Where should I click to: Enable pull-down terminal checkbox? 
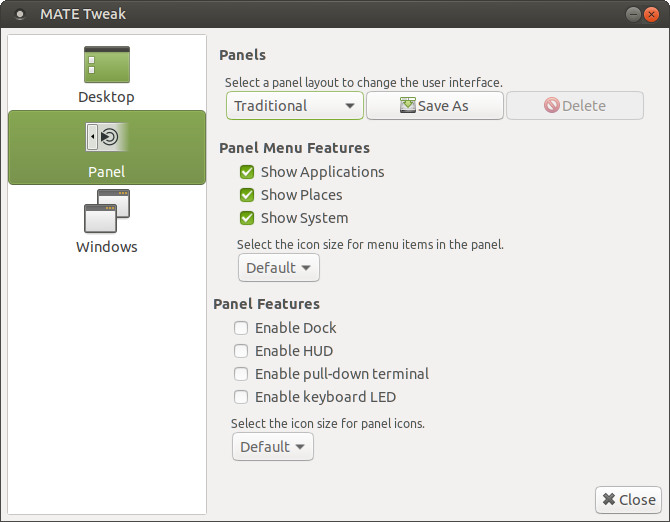241,374
